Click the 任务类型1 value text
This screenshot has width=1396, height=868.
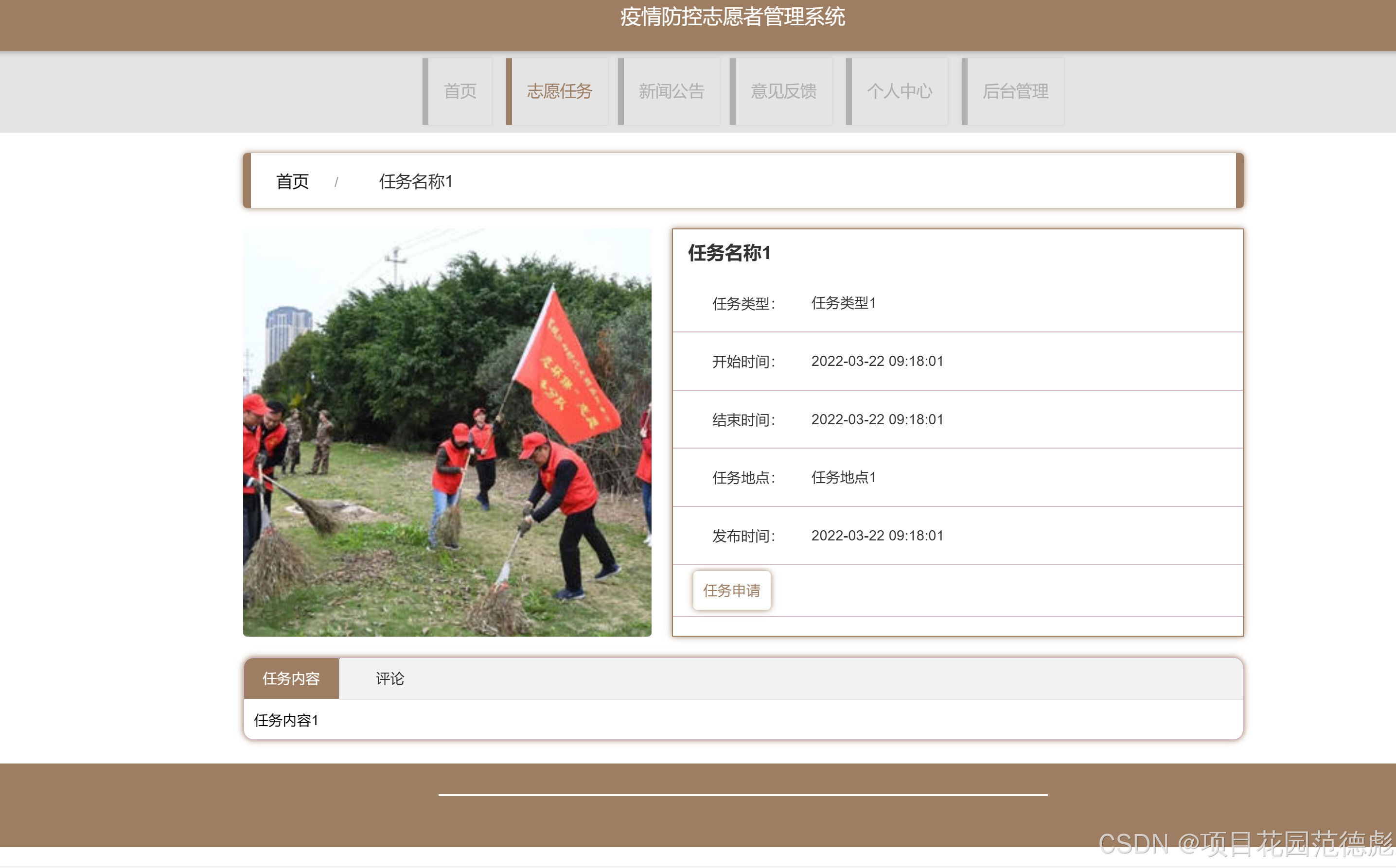844,304
